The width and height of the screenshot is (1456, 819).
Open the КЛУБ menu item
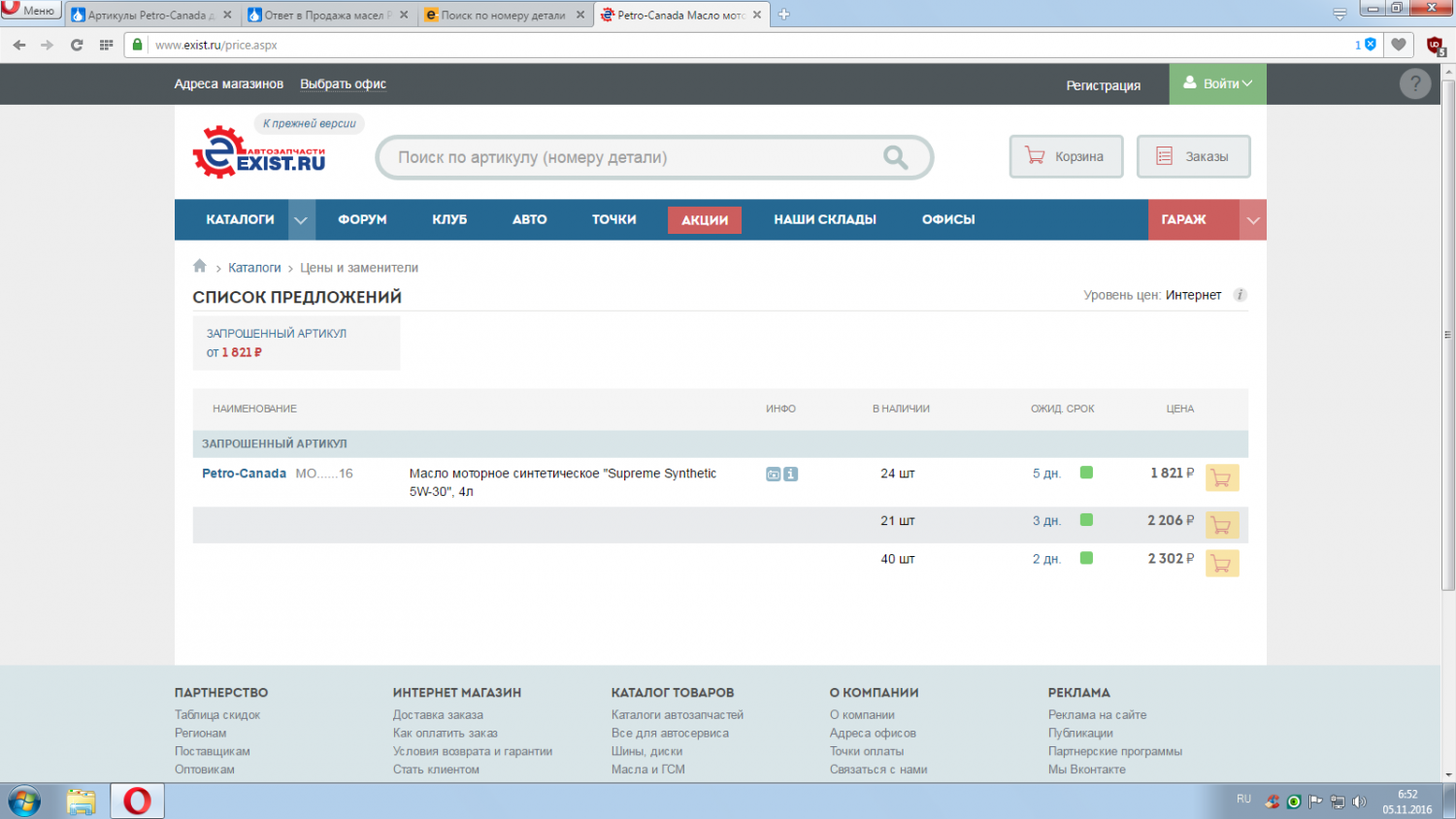point(449,220)
